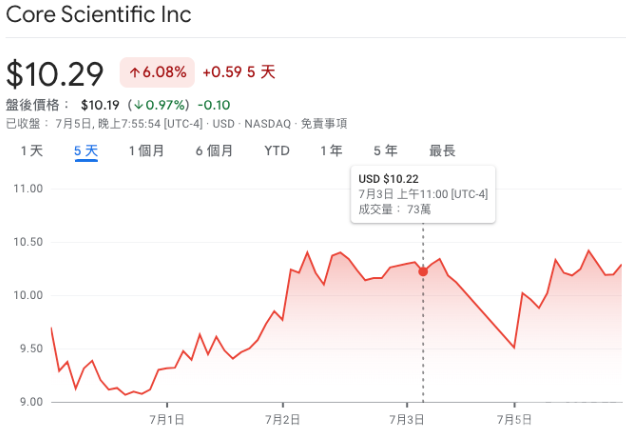The height and width of the screenshot is (434, 626).
Task: Click the 7月5日 date label on axis
Action: coord(514,420)
